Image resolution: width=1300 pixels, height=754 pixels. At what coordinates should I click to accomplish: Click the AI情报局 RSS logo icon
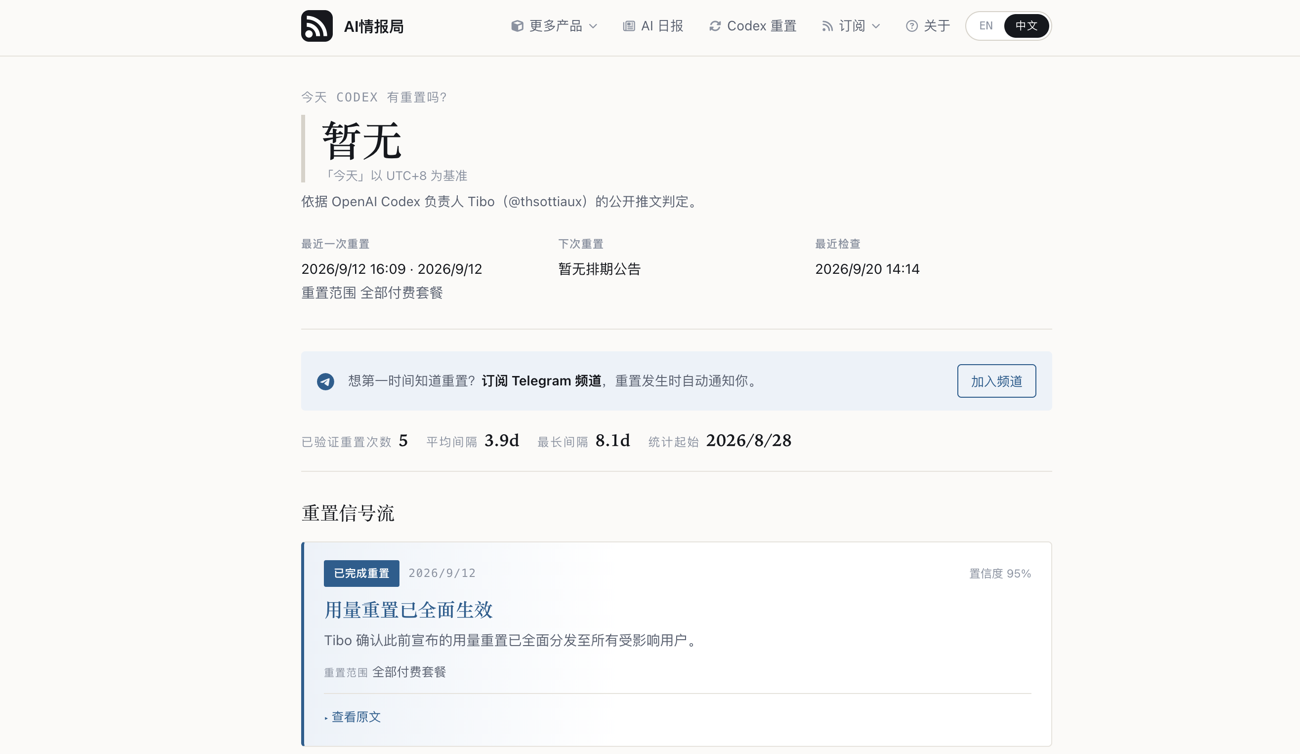(x=317, y=26)
